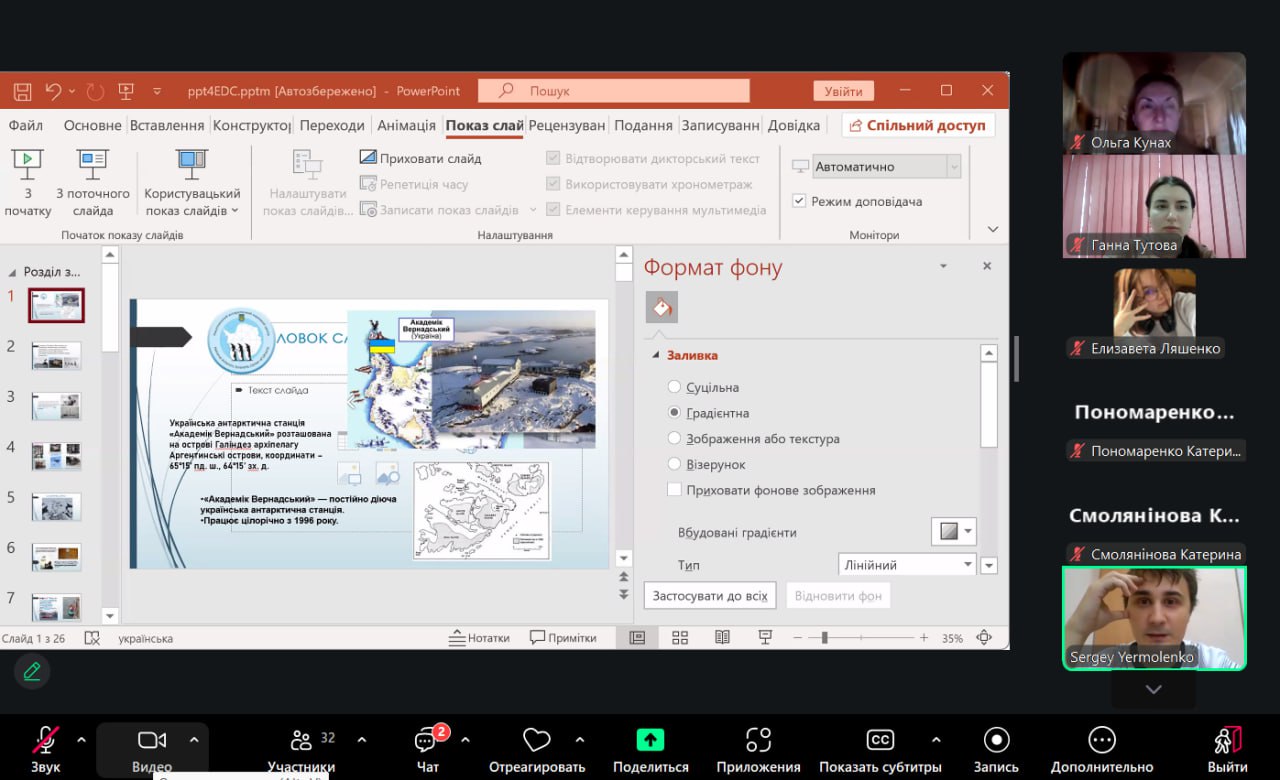Click the Record icon in Zoom toolbar
1280x780 pixels.
point(996,740)
